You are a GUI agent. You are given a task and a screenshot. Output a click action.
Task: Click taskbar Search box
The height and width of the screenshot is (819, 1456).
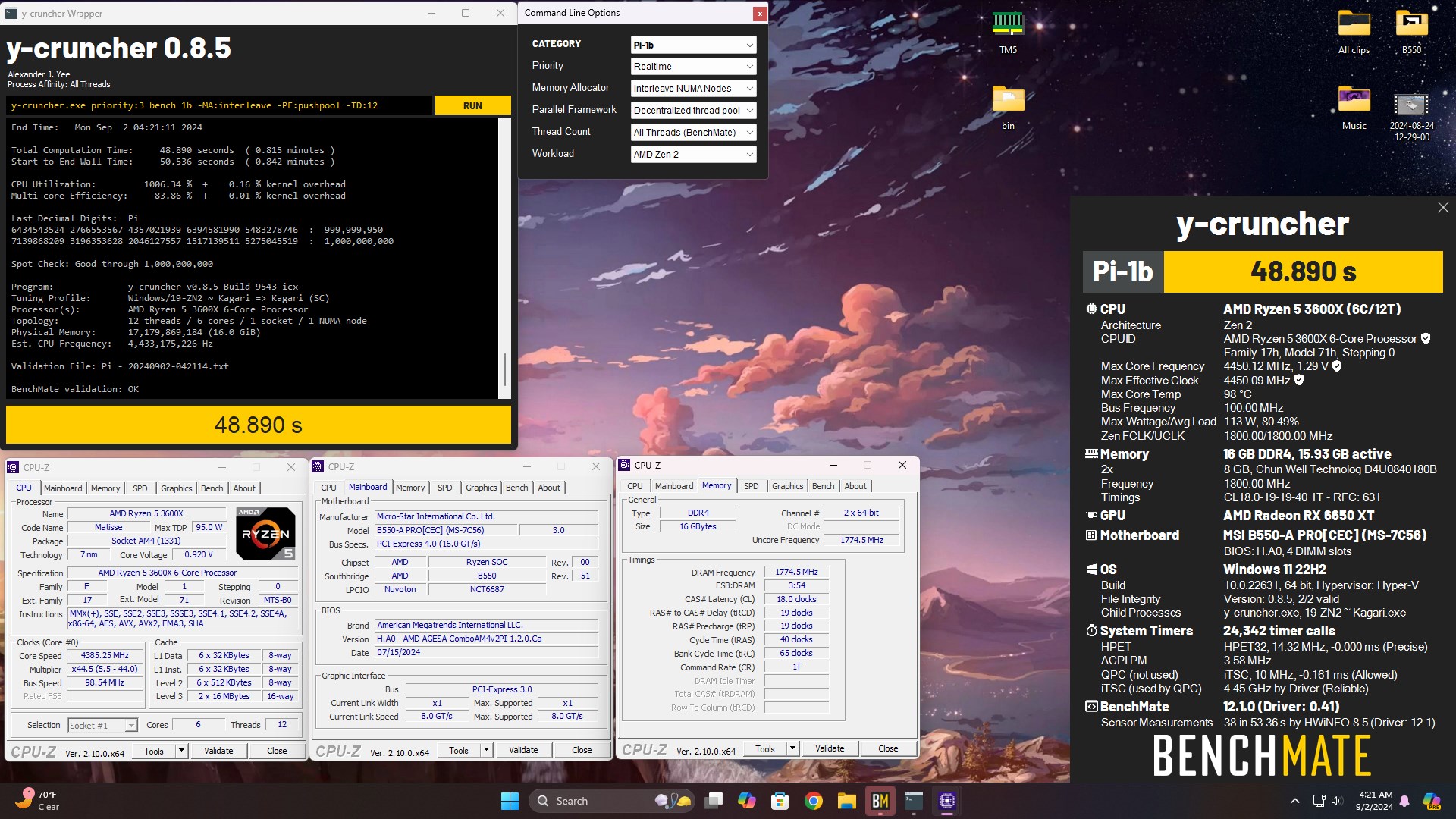click(613, 801)
